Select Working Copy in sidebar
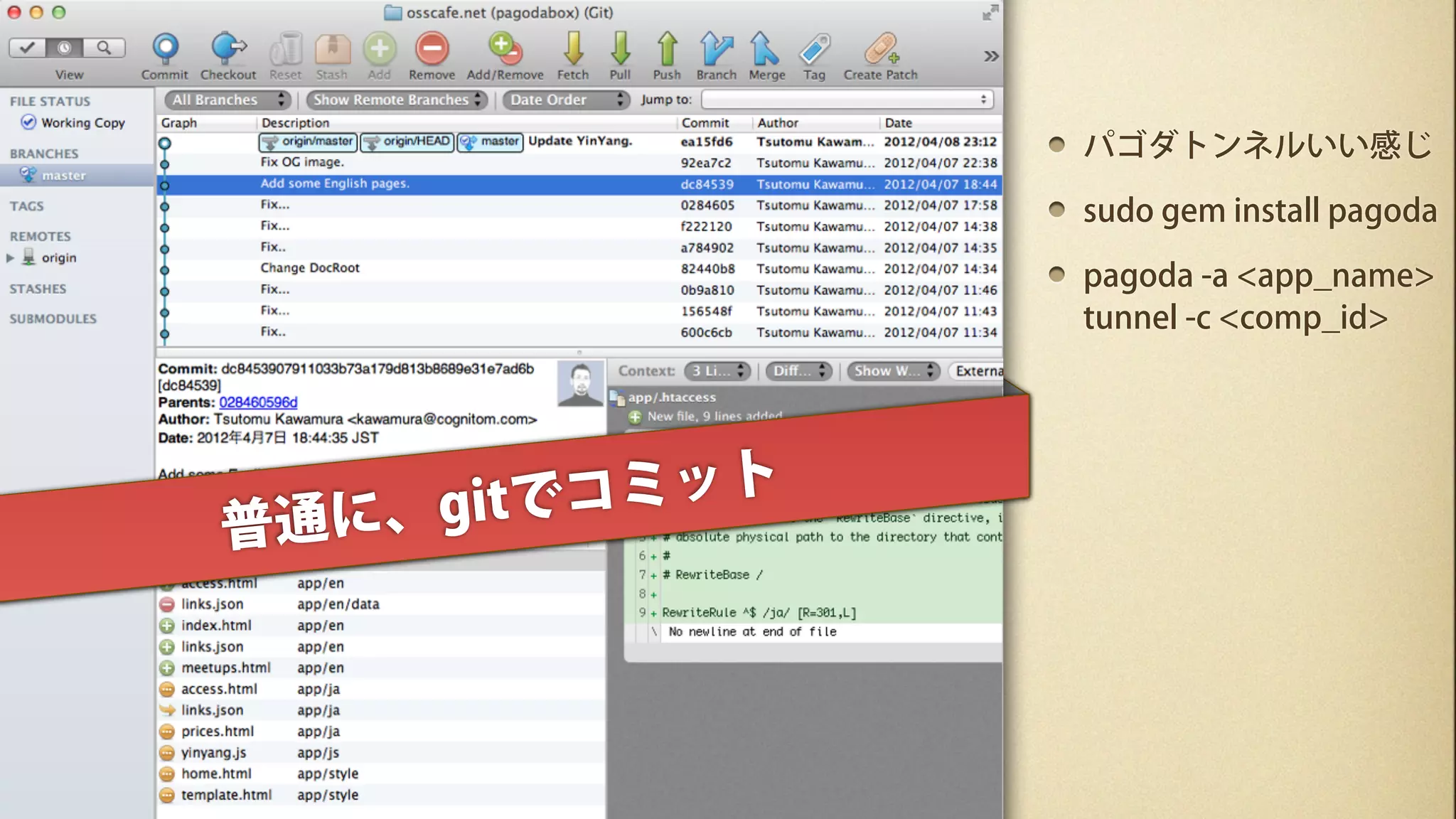This screenshot has width=1456, height=819. click(73, 123)
